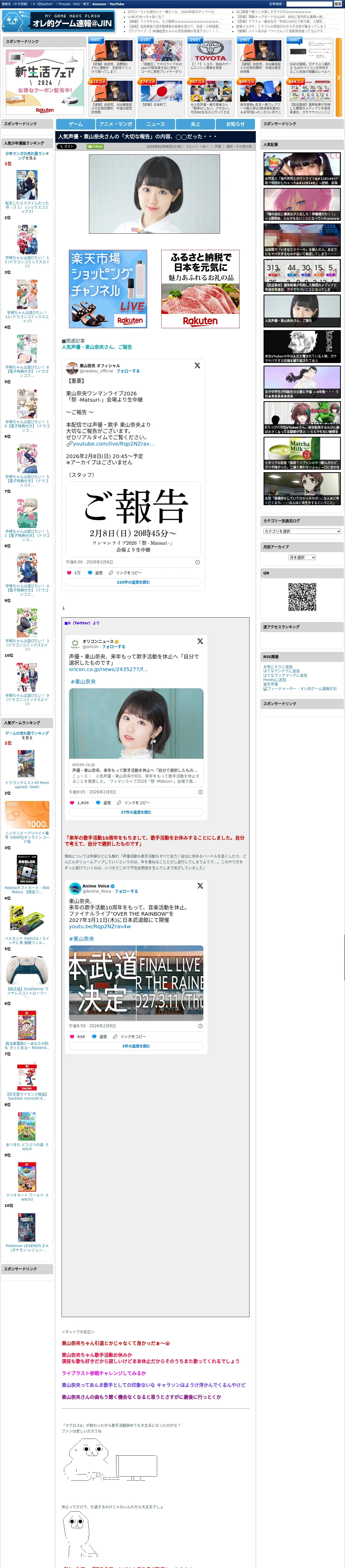
Task: Open the 新生活フェア Rakuten coupon ad
Action: 44,82
